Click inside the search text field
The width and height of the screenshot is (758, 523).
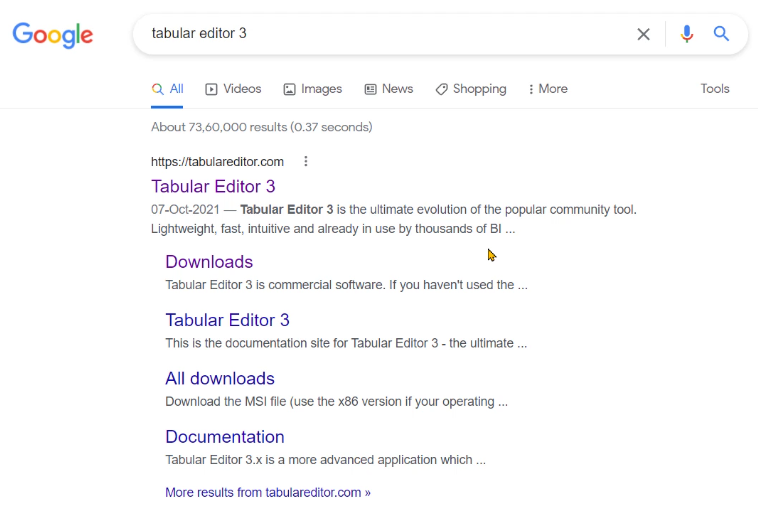click(x=387, y=33)
